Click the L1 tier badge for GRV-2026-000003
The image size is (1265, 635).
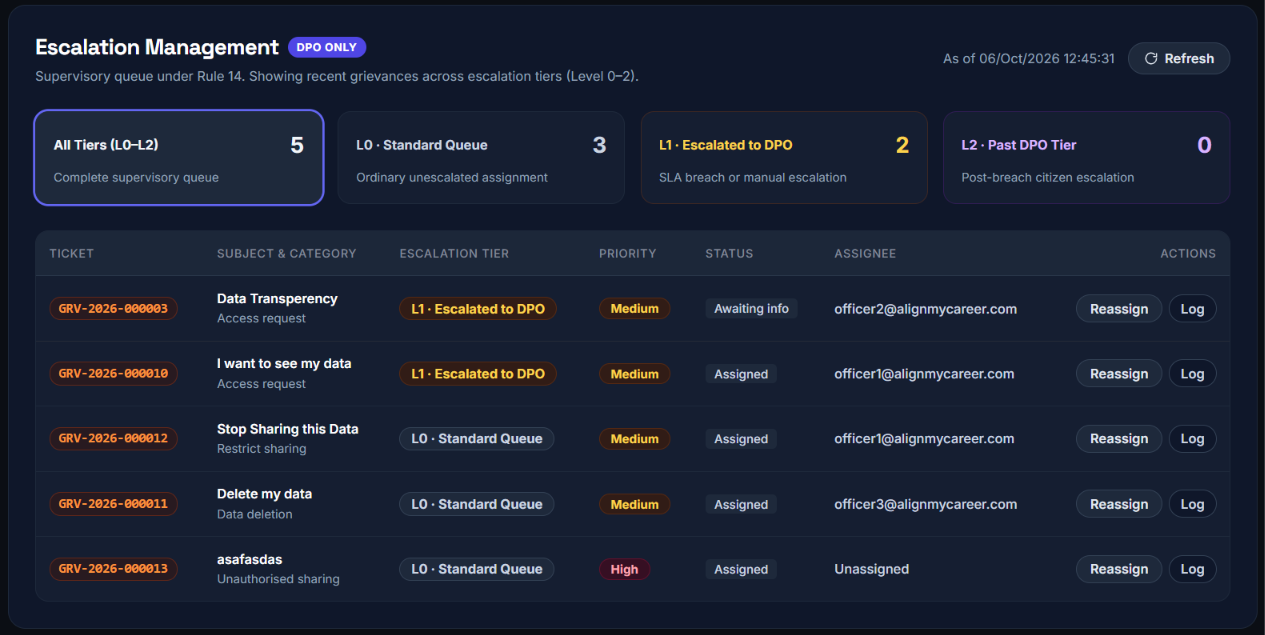click(x=478, y=309)
